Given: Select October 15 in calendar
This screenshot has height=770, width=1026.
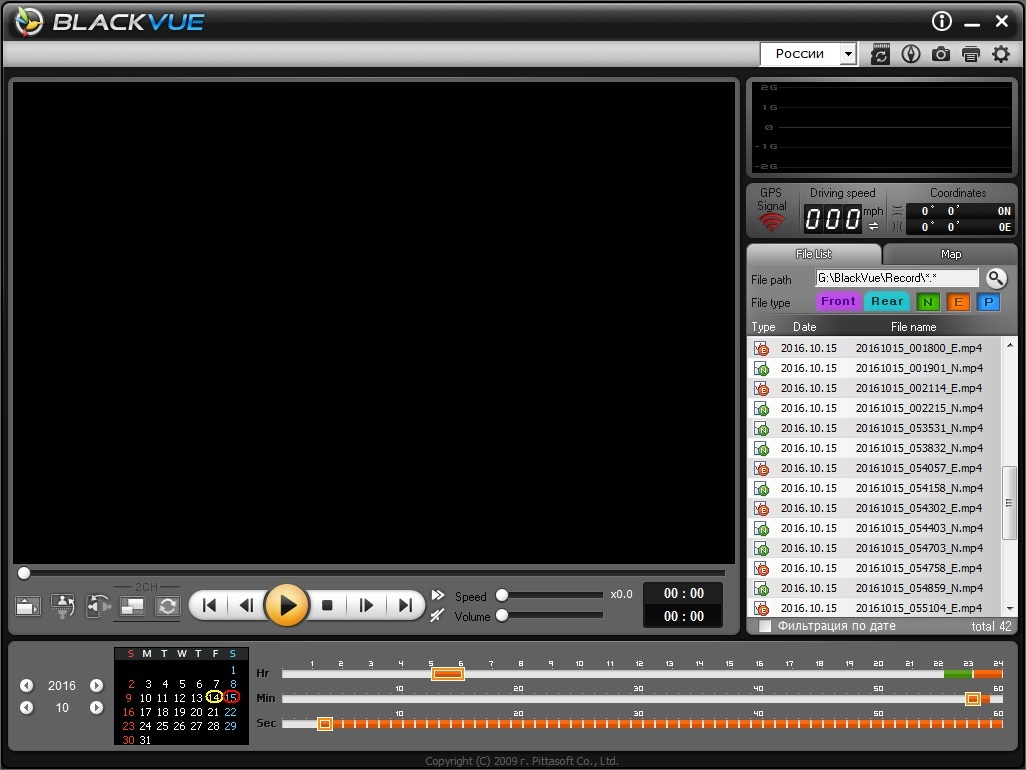Looking at the screenshot, I should [231, 698].
